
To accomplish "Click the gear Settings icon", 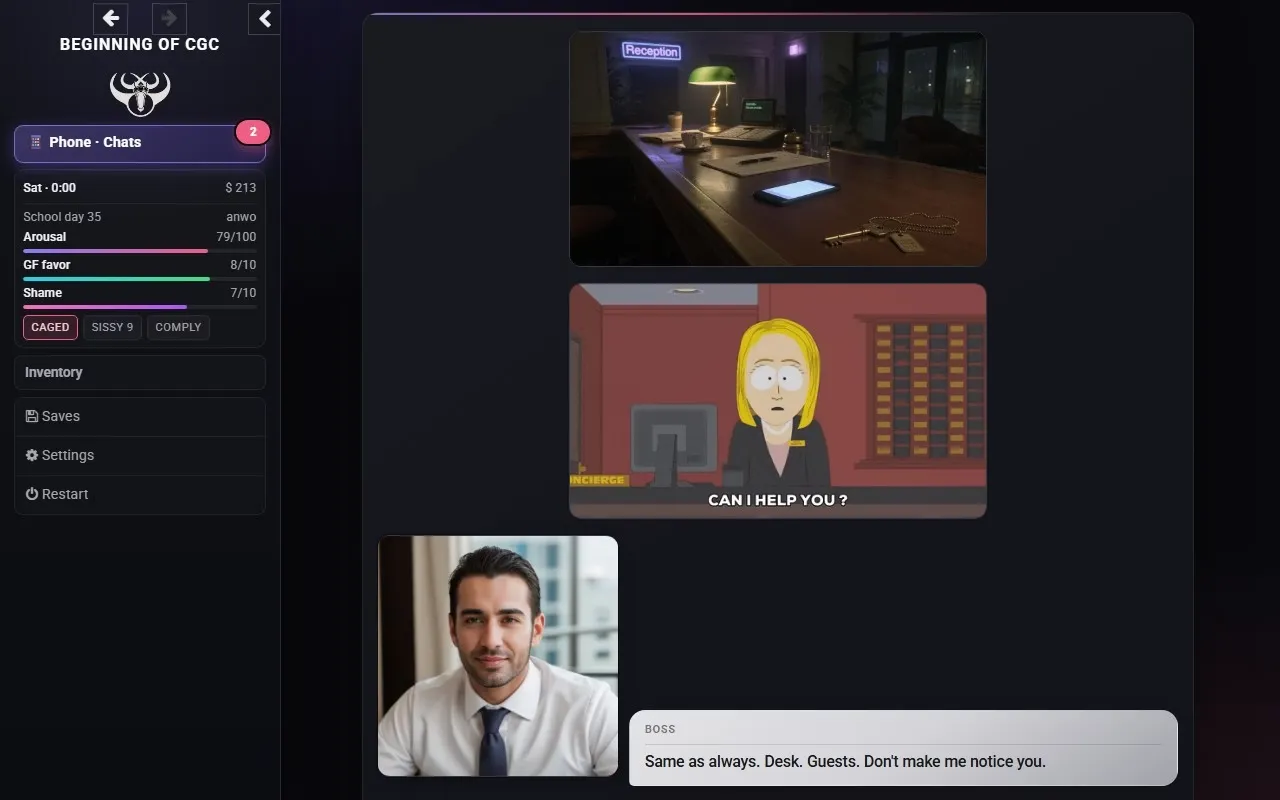I will pyautogui.click(x=32, y=455).
